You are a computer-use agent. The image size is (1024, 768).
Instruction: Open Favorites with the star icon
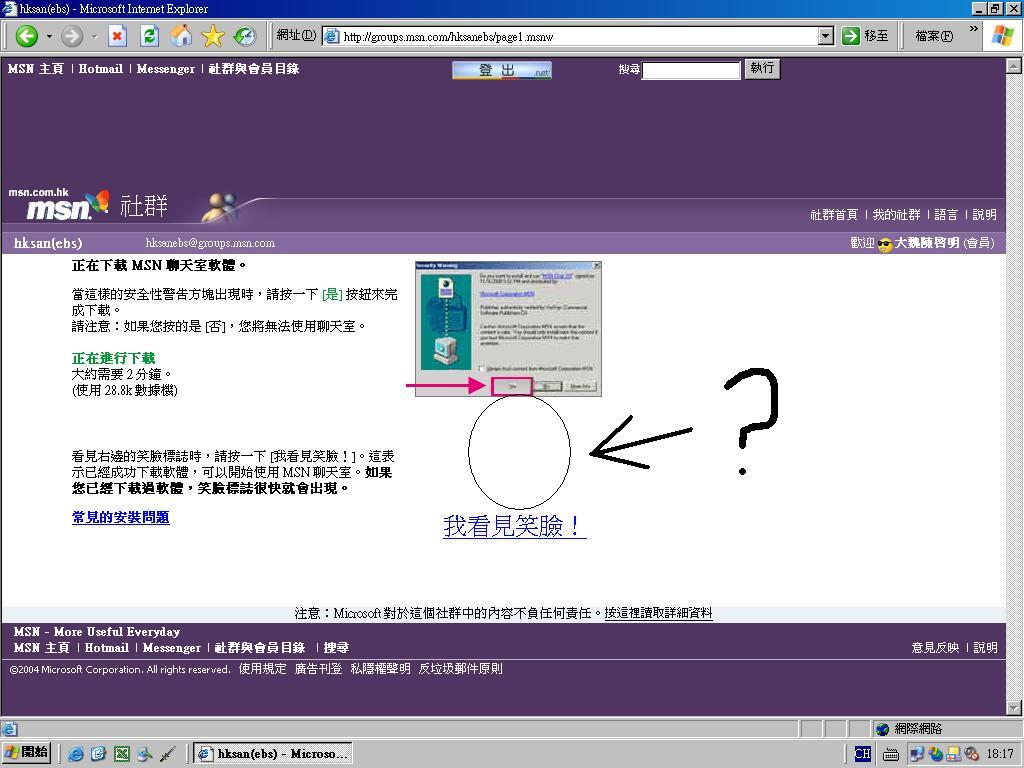click(x=212, y=36)
